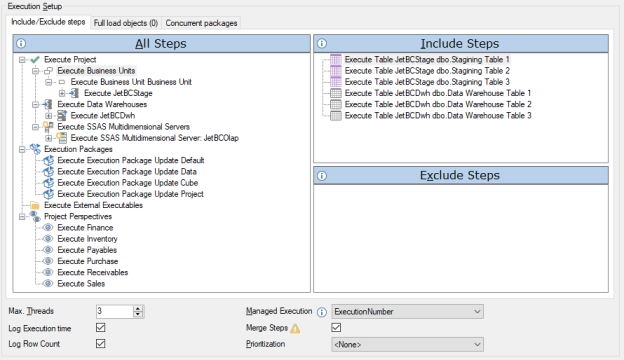Select Execute Business Unit Business Unit row

(131, 82)
